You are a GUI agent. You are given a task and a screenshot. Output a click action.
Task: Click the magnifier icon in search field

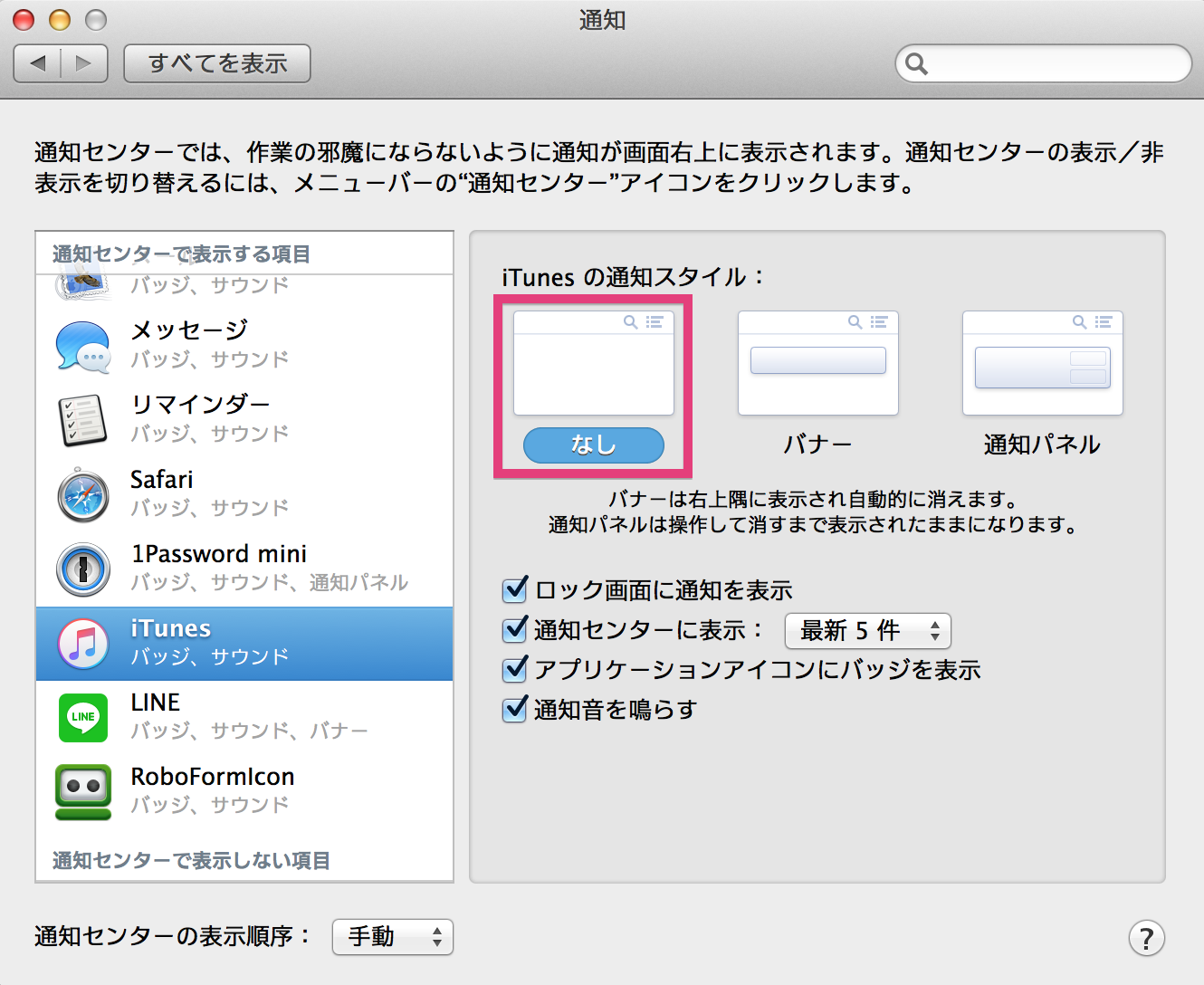(917, 64)
